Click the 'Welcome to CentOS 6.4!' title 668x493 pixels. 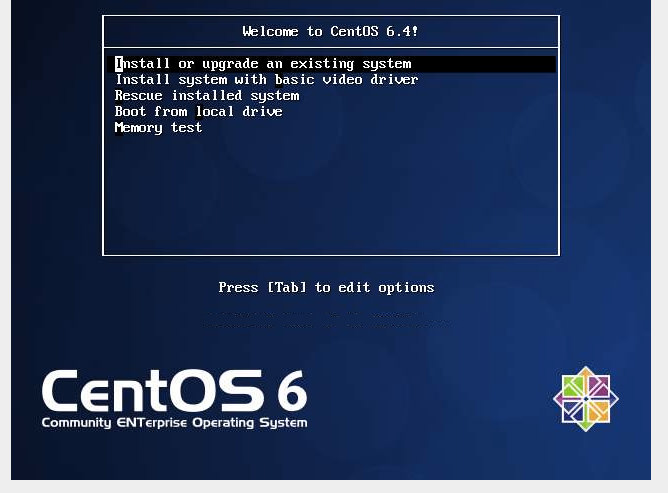pyautogui.click(x=331, y=31)
